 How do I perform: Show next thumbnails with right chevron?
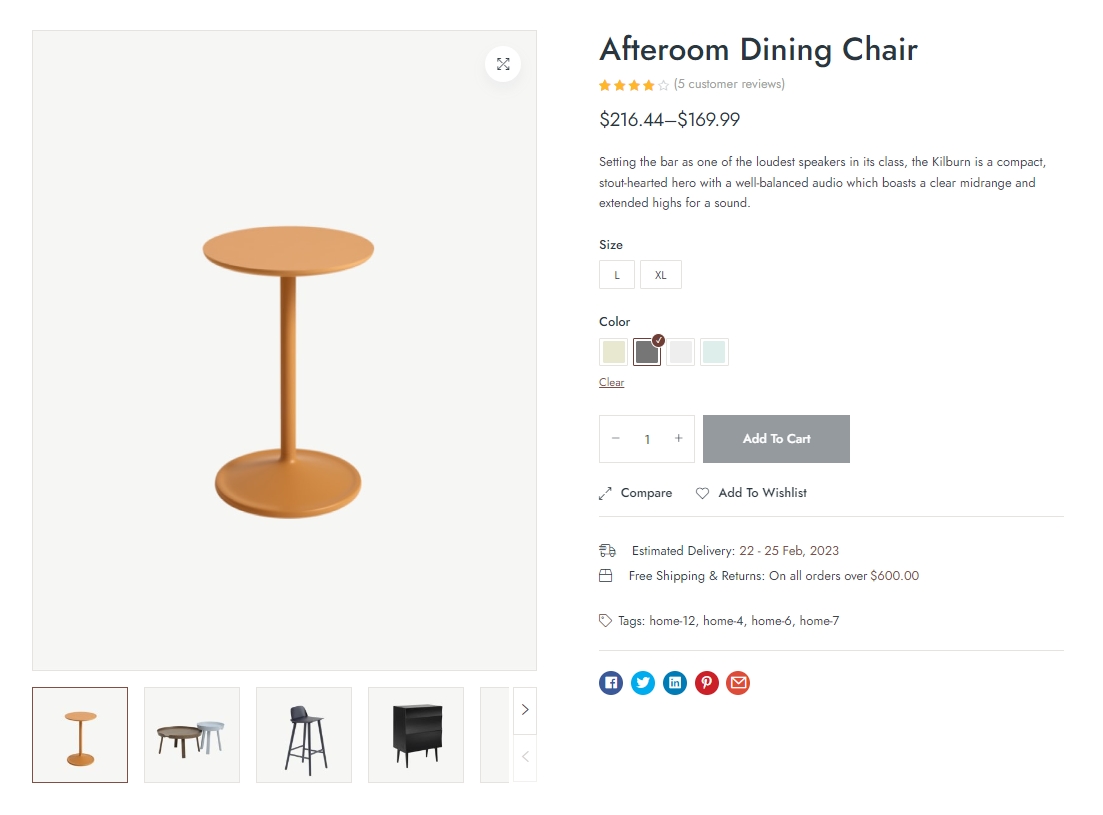coord(525,710)
